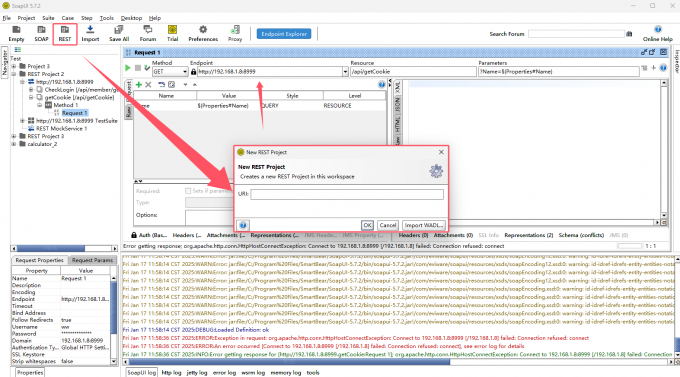Viewport: 680px width, 377px height.
Task: Toggle the Sets if parameter checkbox
Action: click(x=188, y=191)
